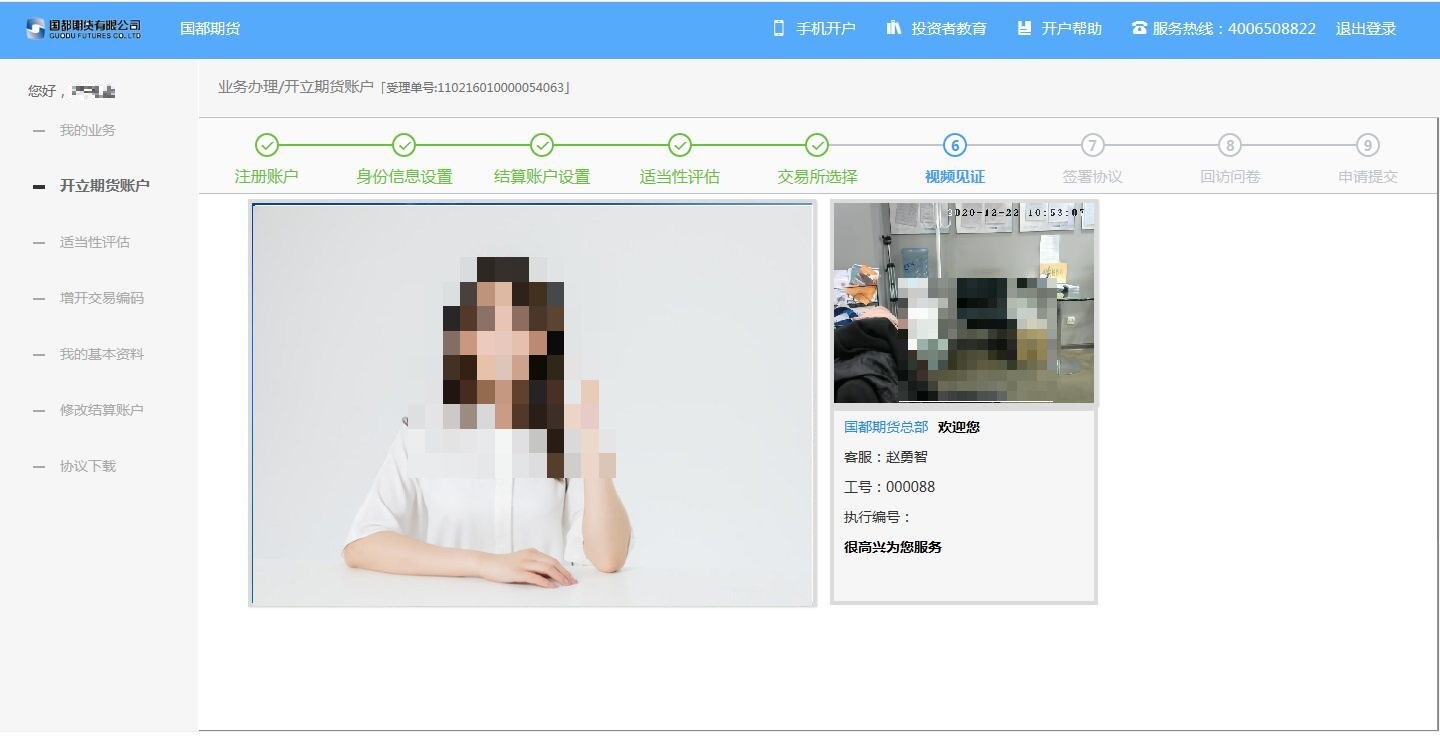Image resolution: width=1440 pixels, height=736 pixels.
Task: Select 我的业务 in the sidebar
Action: tap(87, 130)
